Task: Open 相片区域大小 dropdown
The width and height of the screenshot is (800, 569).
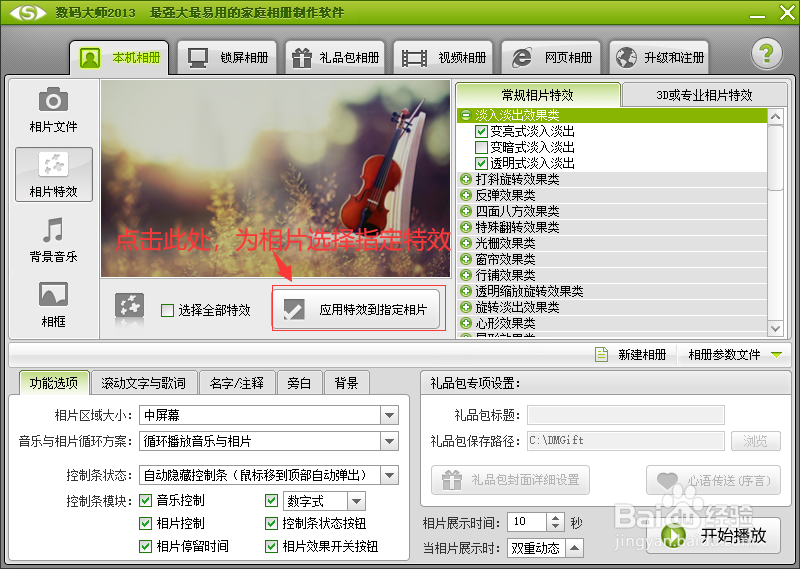Action: click(x=389, y=415)
